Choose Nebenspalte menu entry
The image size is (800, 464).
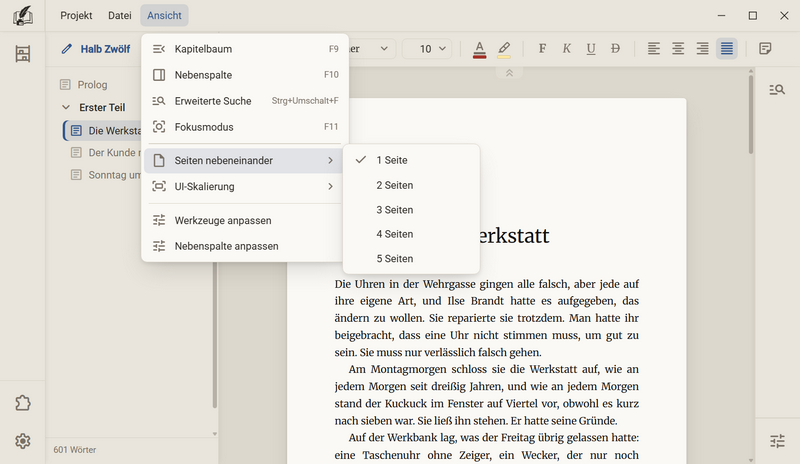point(245,75)
